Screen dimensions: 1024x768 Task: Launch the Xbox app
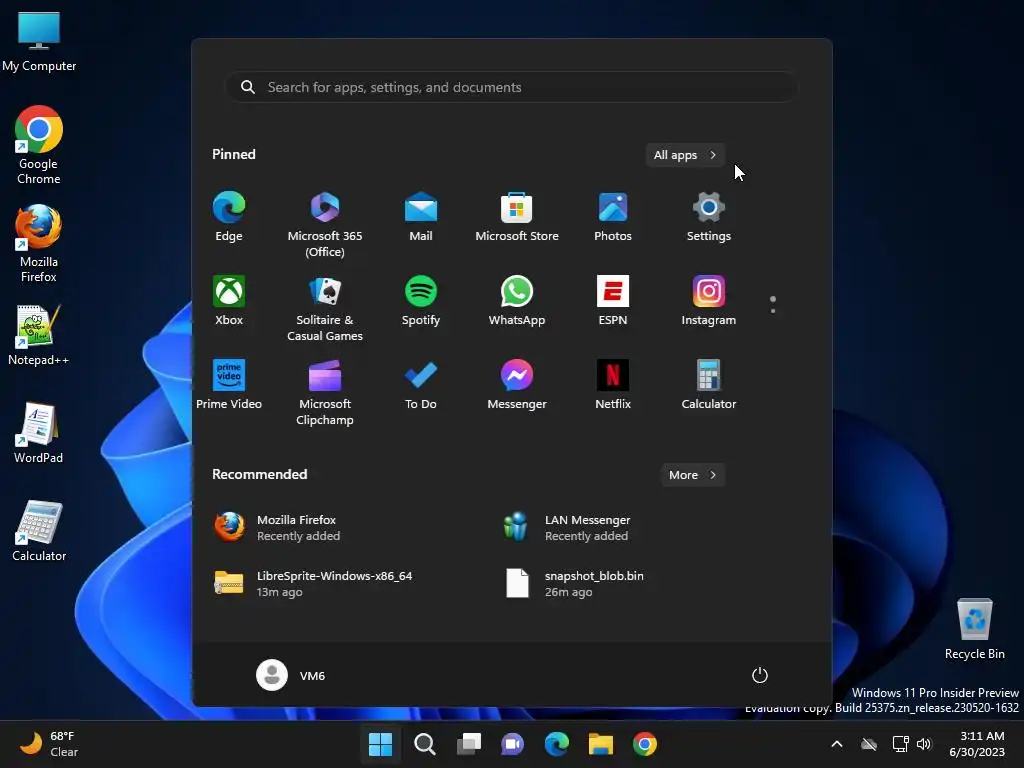pos(229,301)
